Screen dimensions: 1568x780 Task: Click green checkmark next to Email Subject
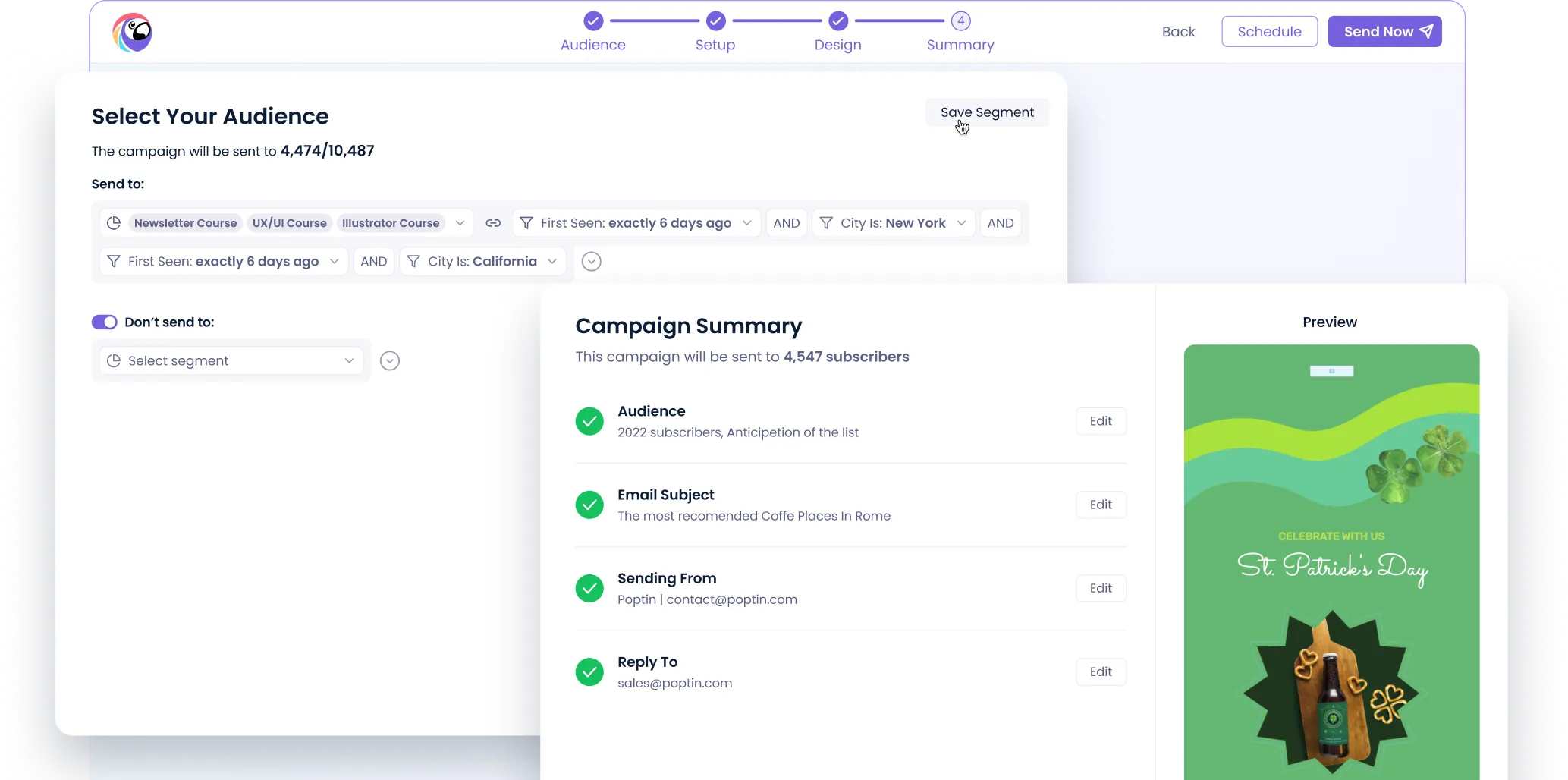[x=589, y=505]
